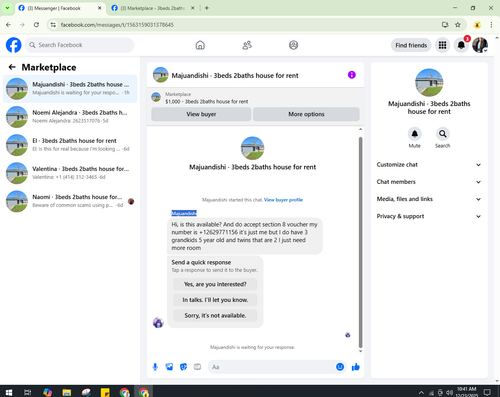Choose a sticker icon in composer

[183, 367]
